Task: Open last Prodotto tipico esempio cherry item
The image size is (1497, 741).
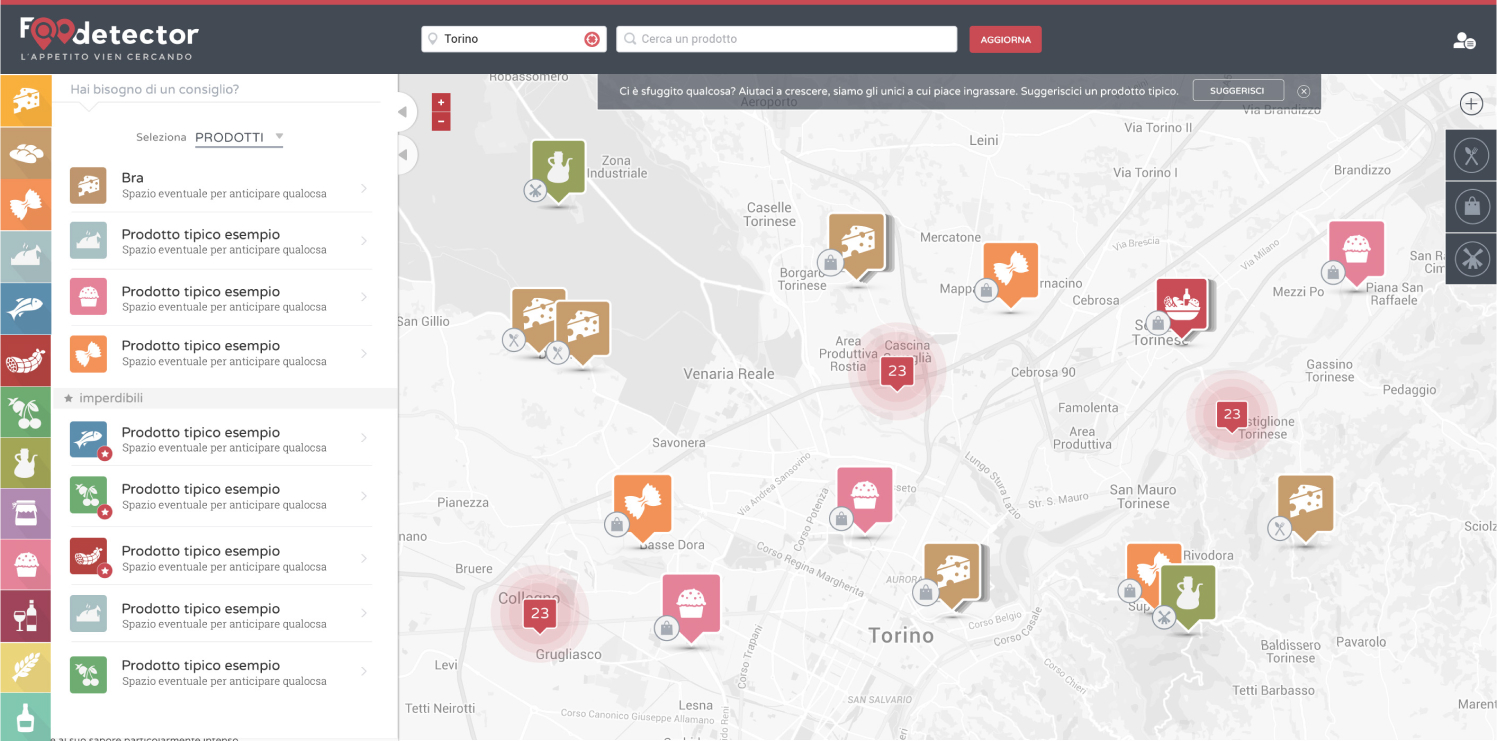Action: [200, 672]
